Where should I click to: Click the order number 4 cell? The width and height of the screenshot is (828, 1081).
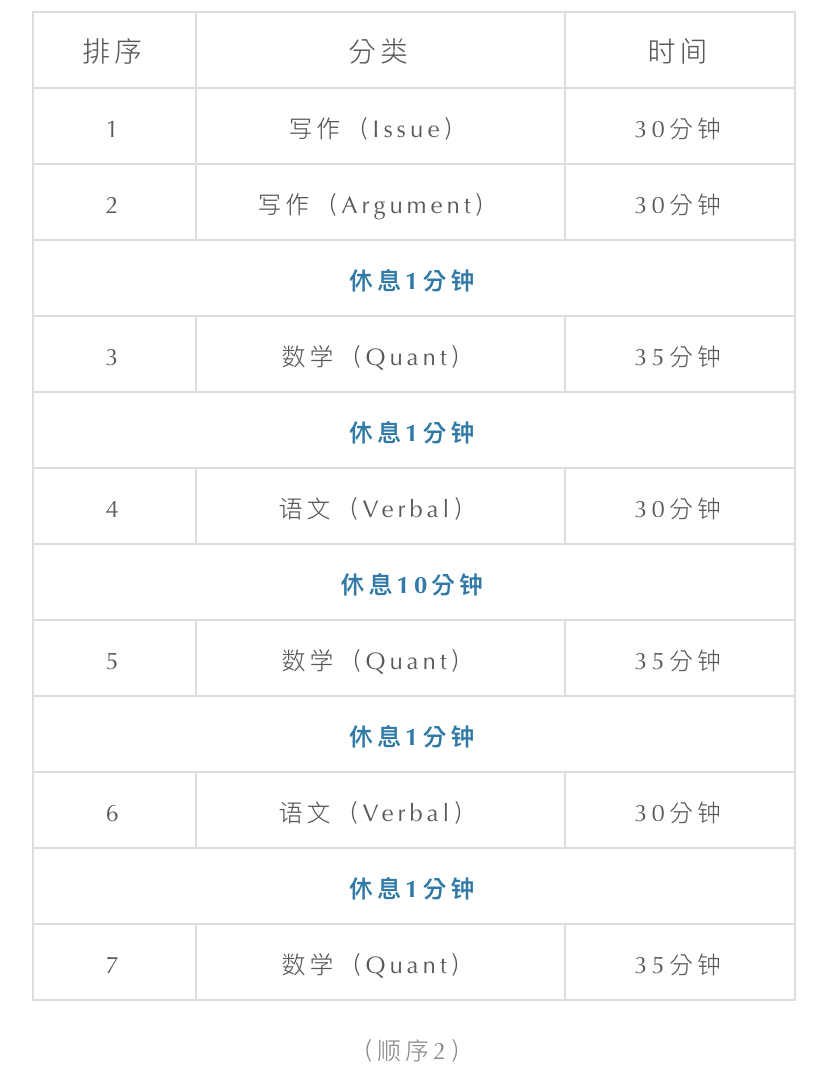(x=112, y=509)
